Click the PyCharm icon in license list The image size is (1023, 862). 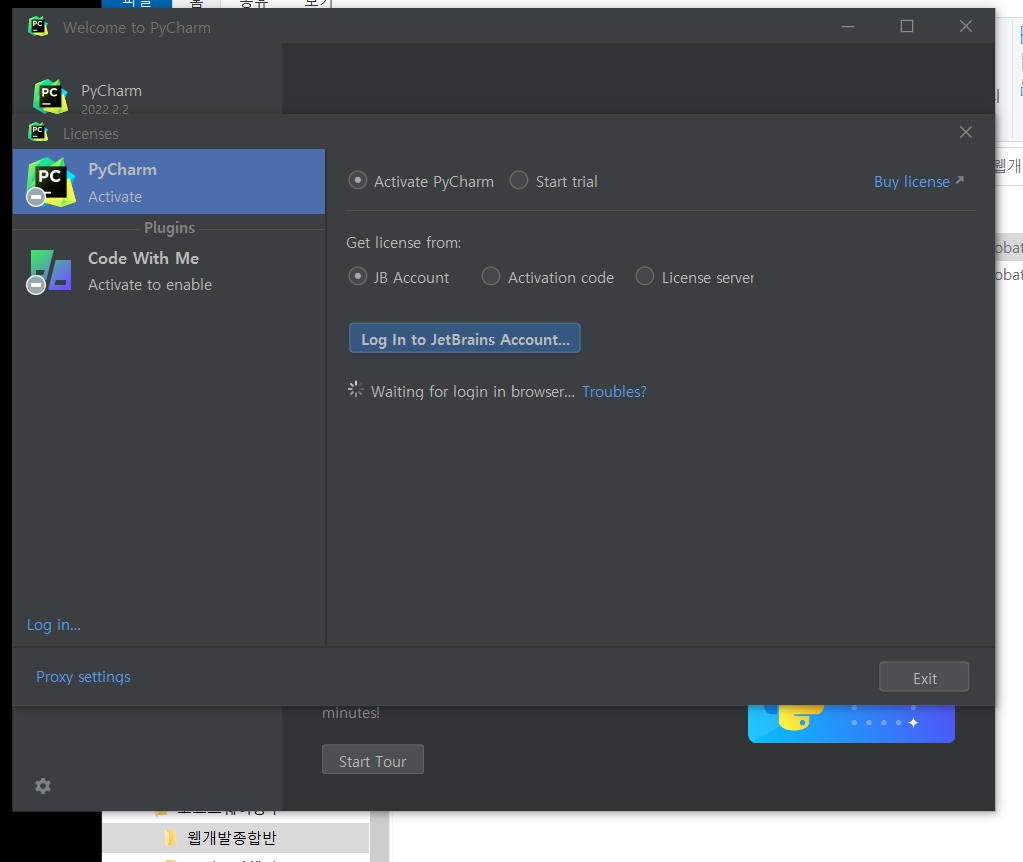click(50, 182)
